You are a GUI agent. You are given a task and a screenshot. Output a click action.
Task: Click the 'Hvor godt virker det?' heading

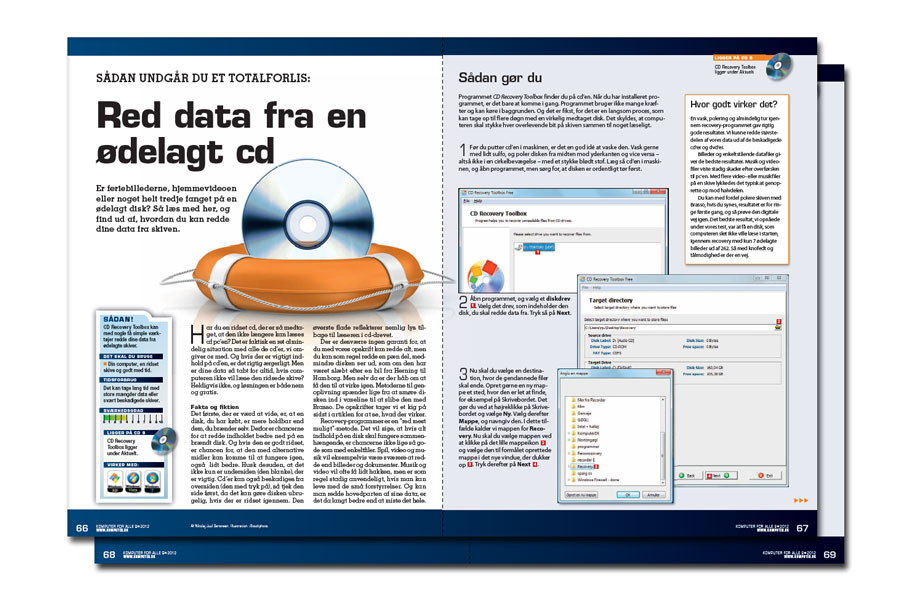coord(733,104)
